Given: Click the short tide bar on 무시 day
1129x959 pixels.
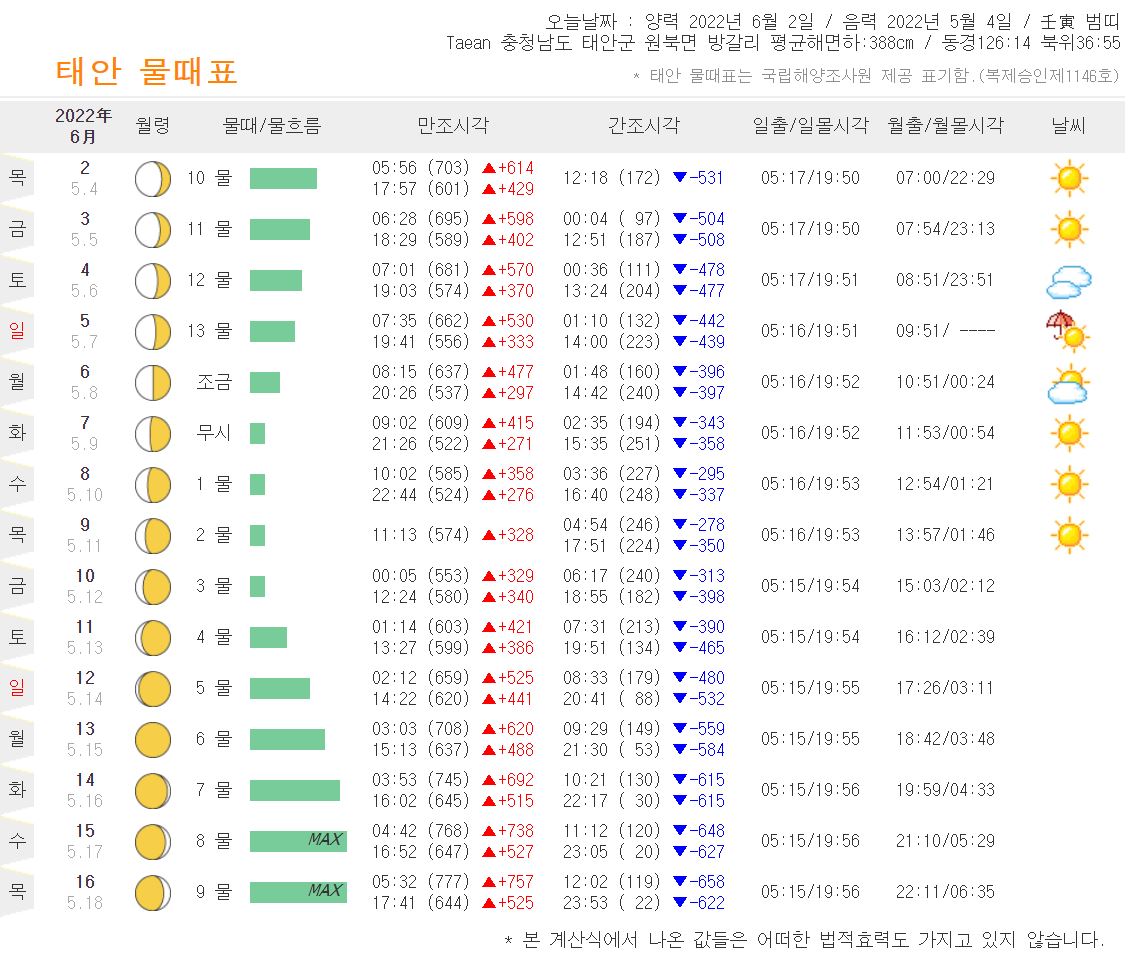Looking at the screenshot, I should 259,432.
